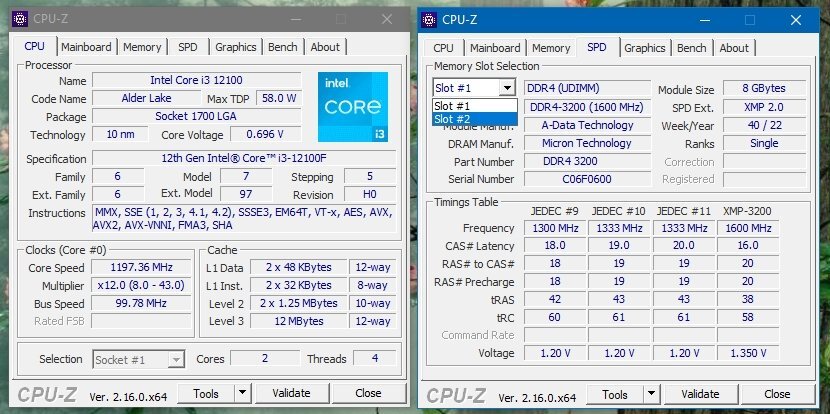Image resolution: width=830 pixels, height=414 pixels.
Task: Click the Core Speed value 1197.36 MHz
Action: click(x=141, y=267)
